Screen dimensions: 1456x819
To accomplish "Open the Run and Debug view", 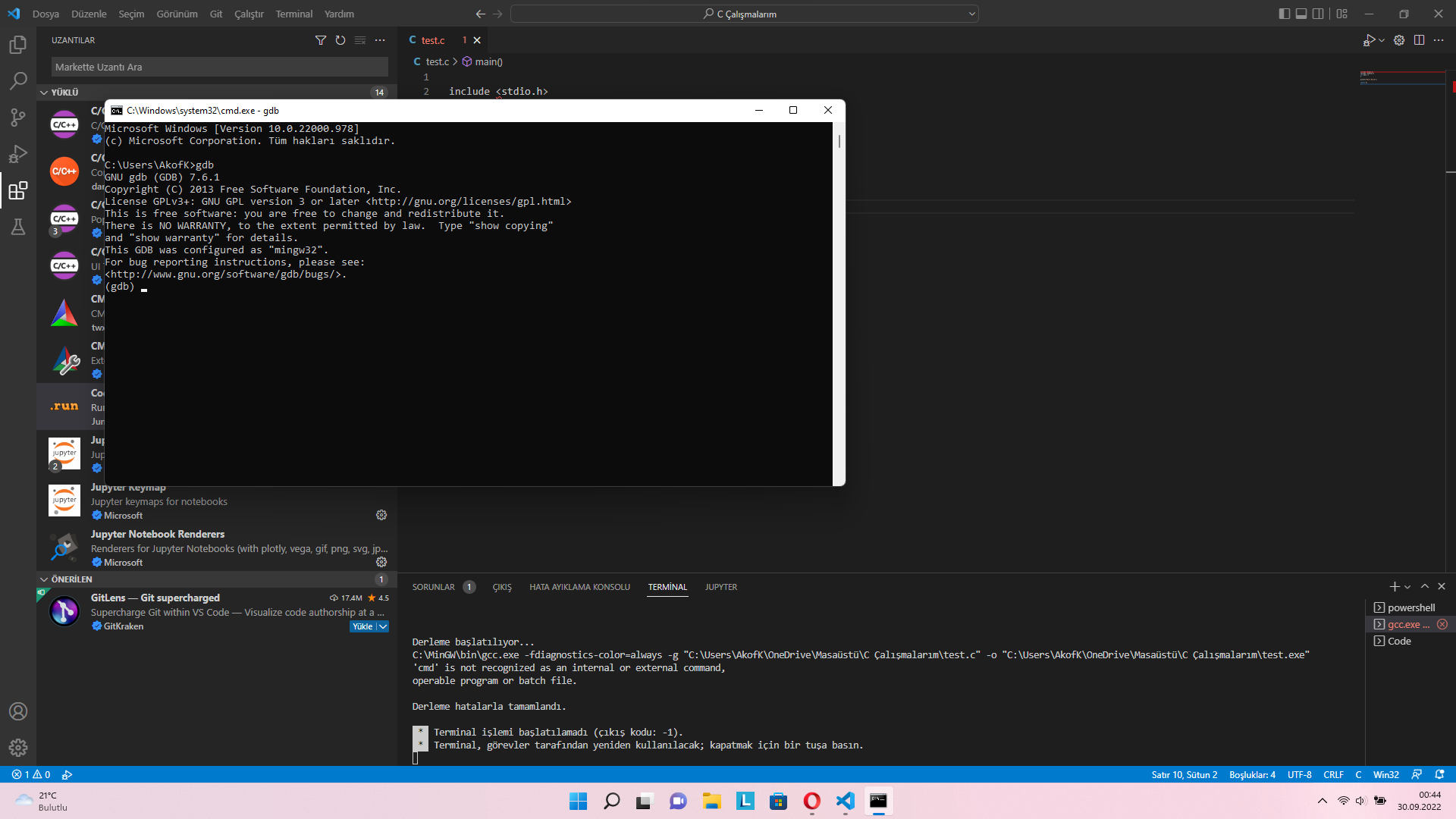I will point(18,154).
